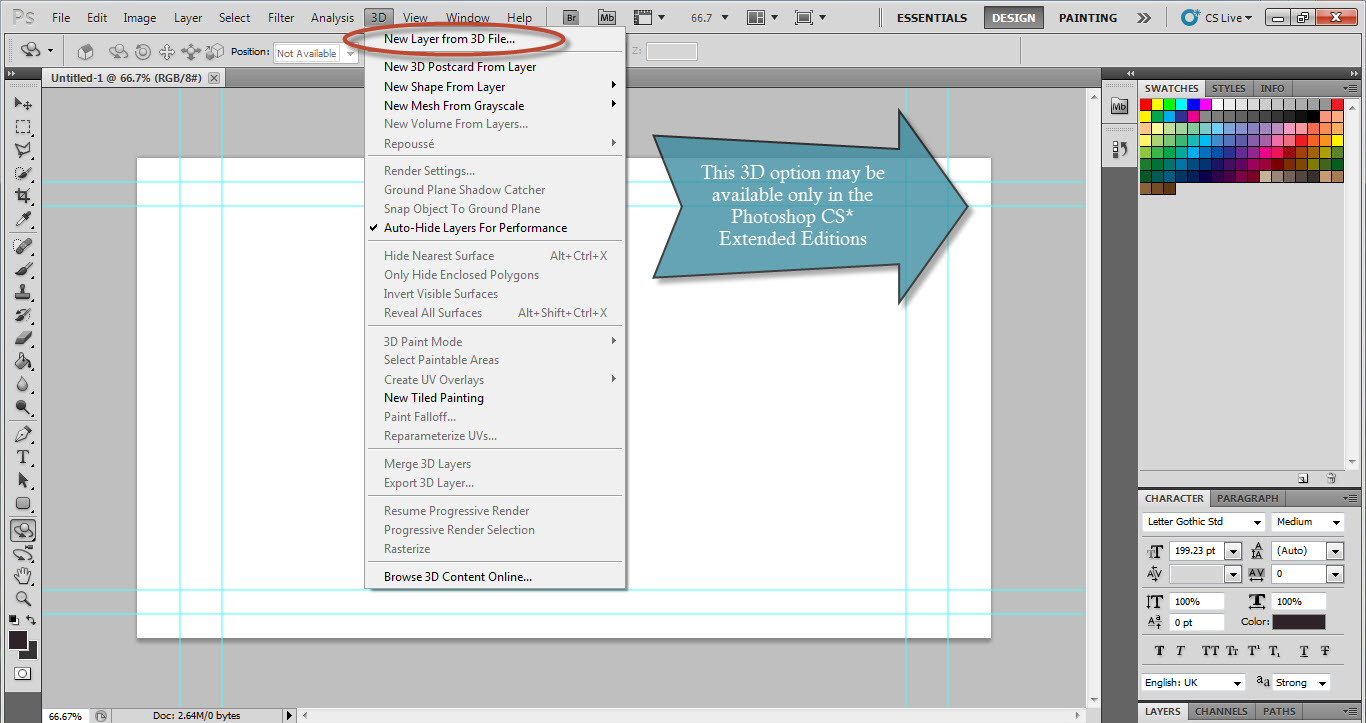The height and width of the screenshot is (723, 1366).
Task: Select the 3D Object Rotate tool
Action: 22,530
